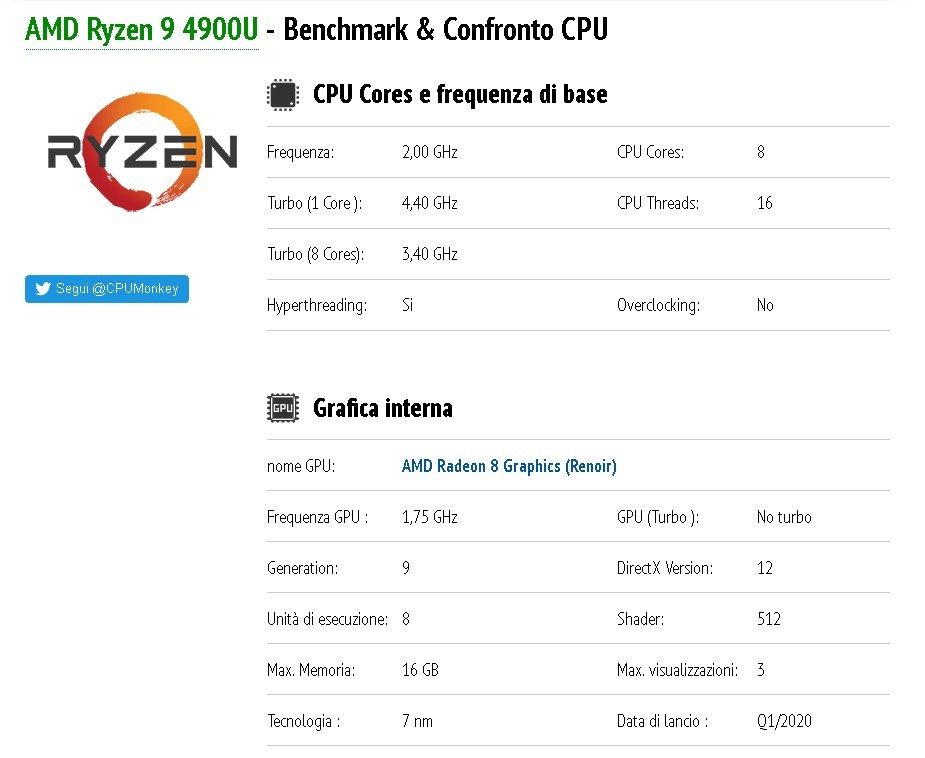Open AMD Radeon 8 Graphics (Renoir) link
The height and width of the screenshot is (758, 925).
[x=509, y=466]
